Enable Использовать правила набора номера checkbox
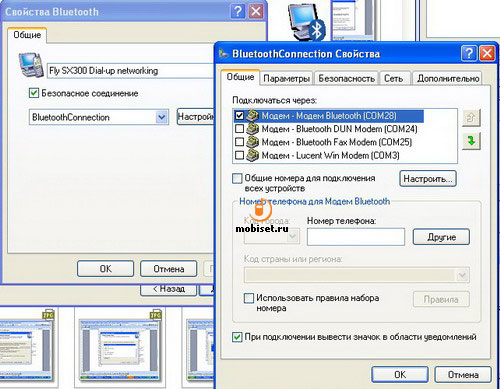 [x=249, y=298]
